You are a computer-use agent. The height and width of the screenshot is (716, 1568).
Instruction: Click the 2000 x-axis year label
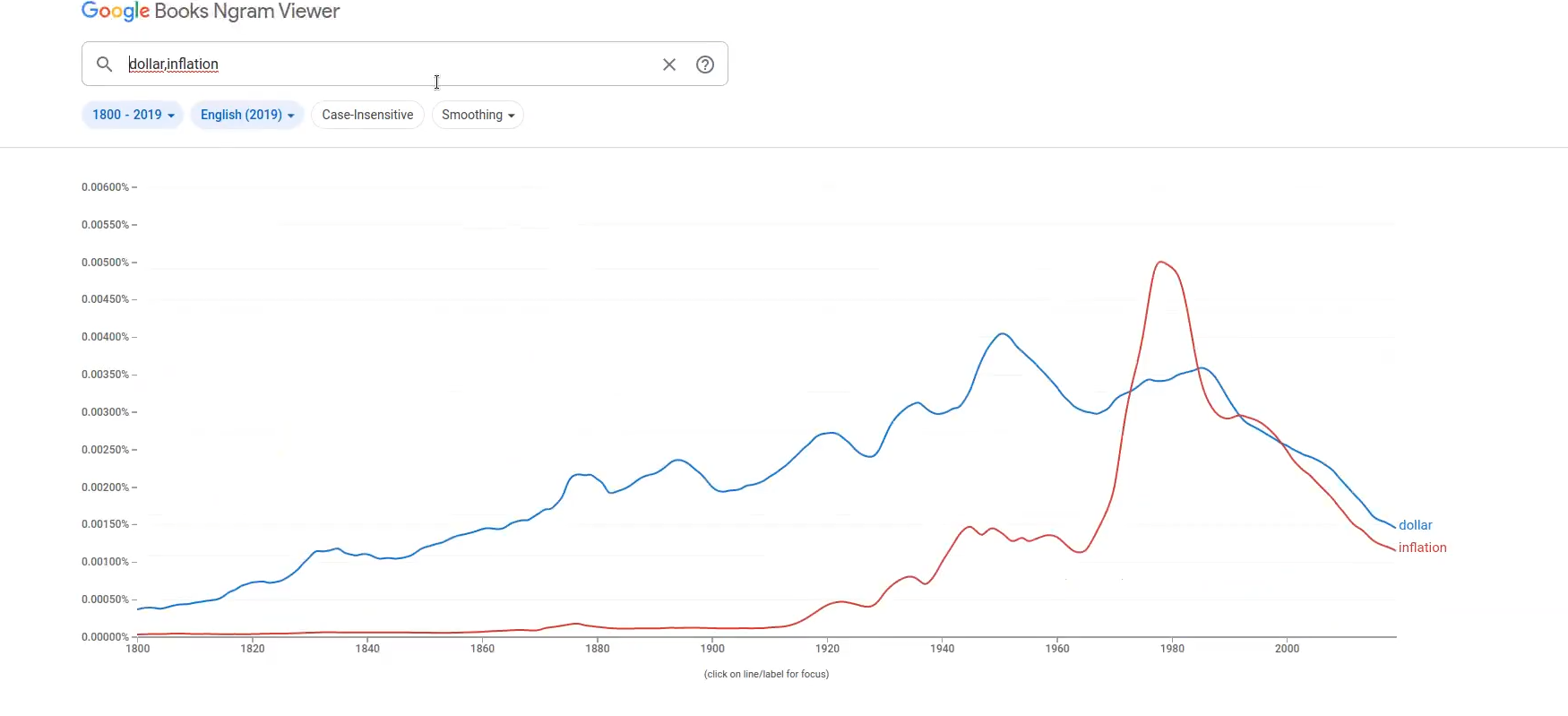point(1287,649)
